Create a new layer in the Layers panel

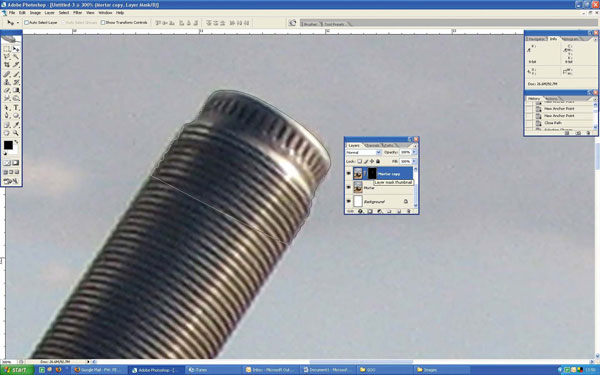pyautogui.click(x=399, y=211)
